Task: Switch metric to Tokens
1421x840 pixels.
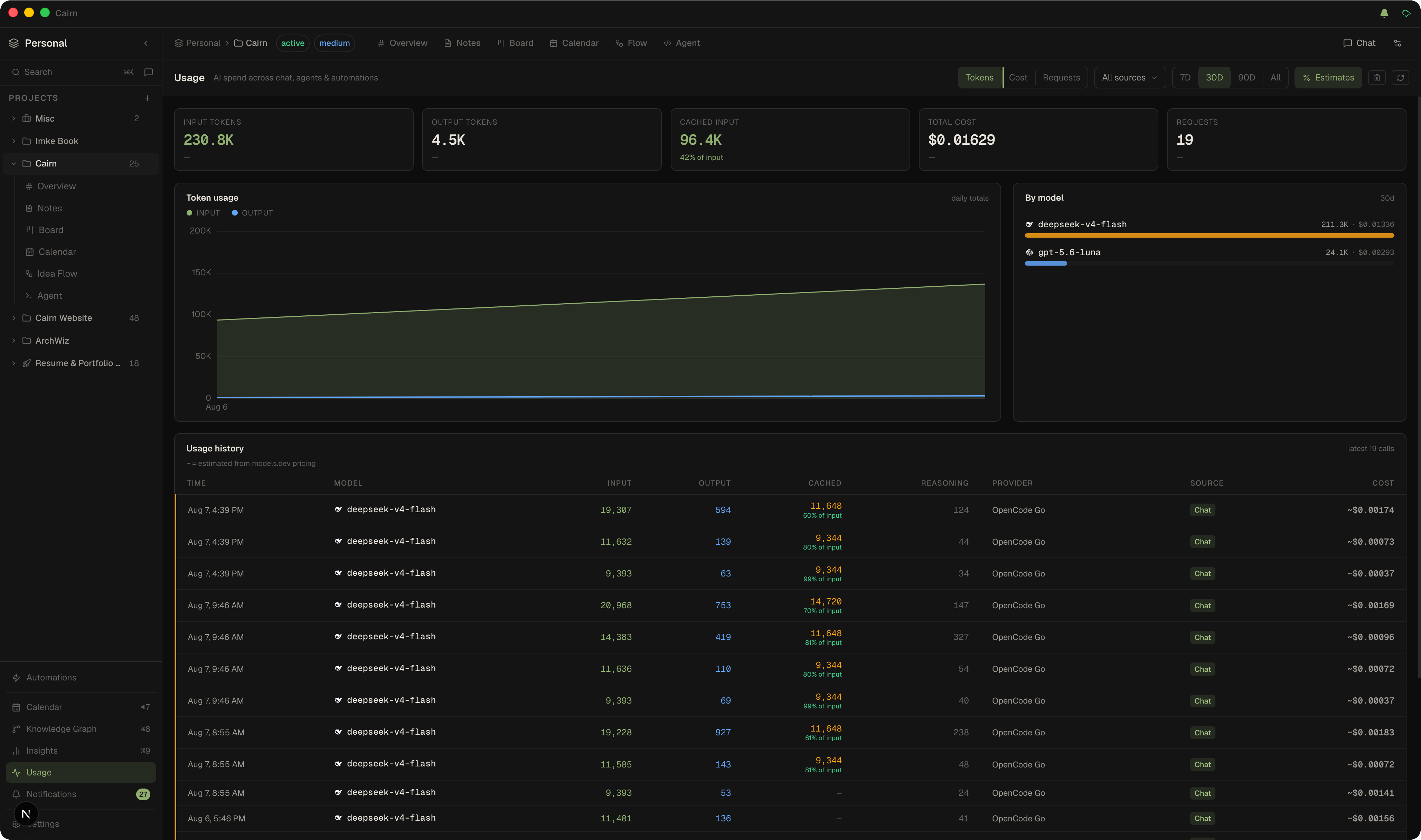Action: coord(979,78)
